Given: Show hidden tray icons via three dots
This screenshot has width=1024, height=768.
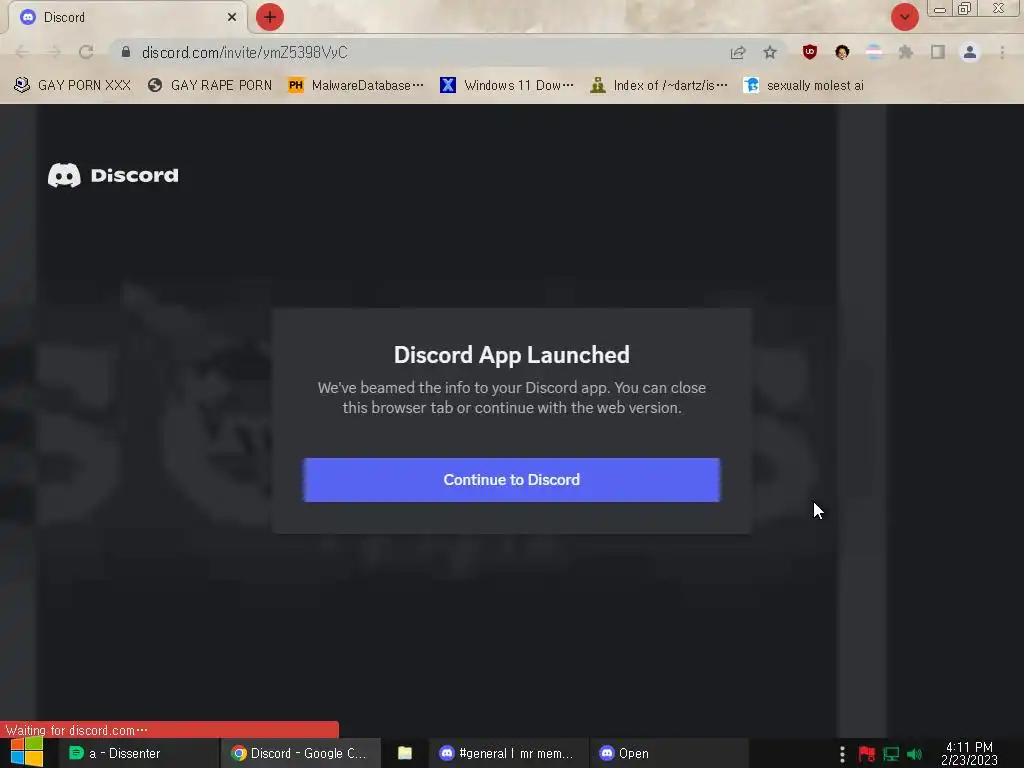Looking at the screenshot, I should coord(842,754).
